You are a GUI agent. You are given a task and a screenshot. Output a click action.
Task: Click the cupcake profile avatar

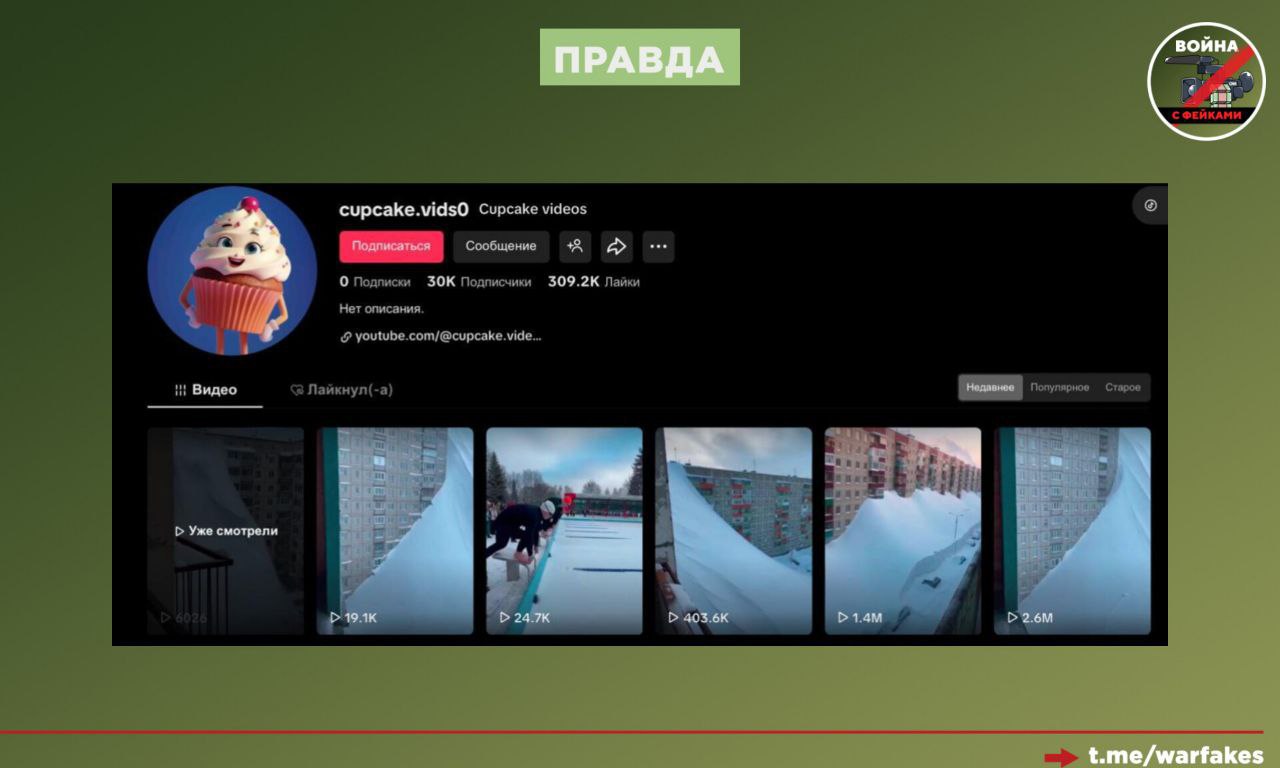(232, 271)
